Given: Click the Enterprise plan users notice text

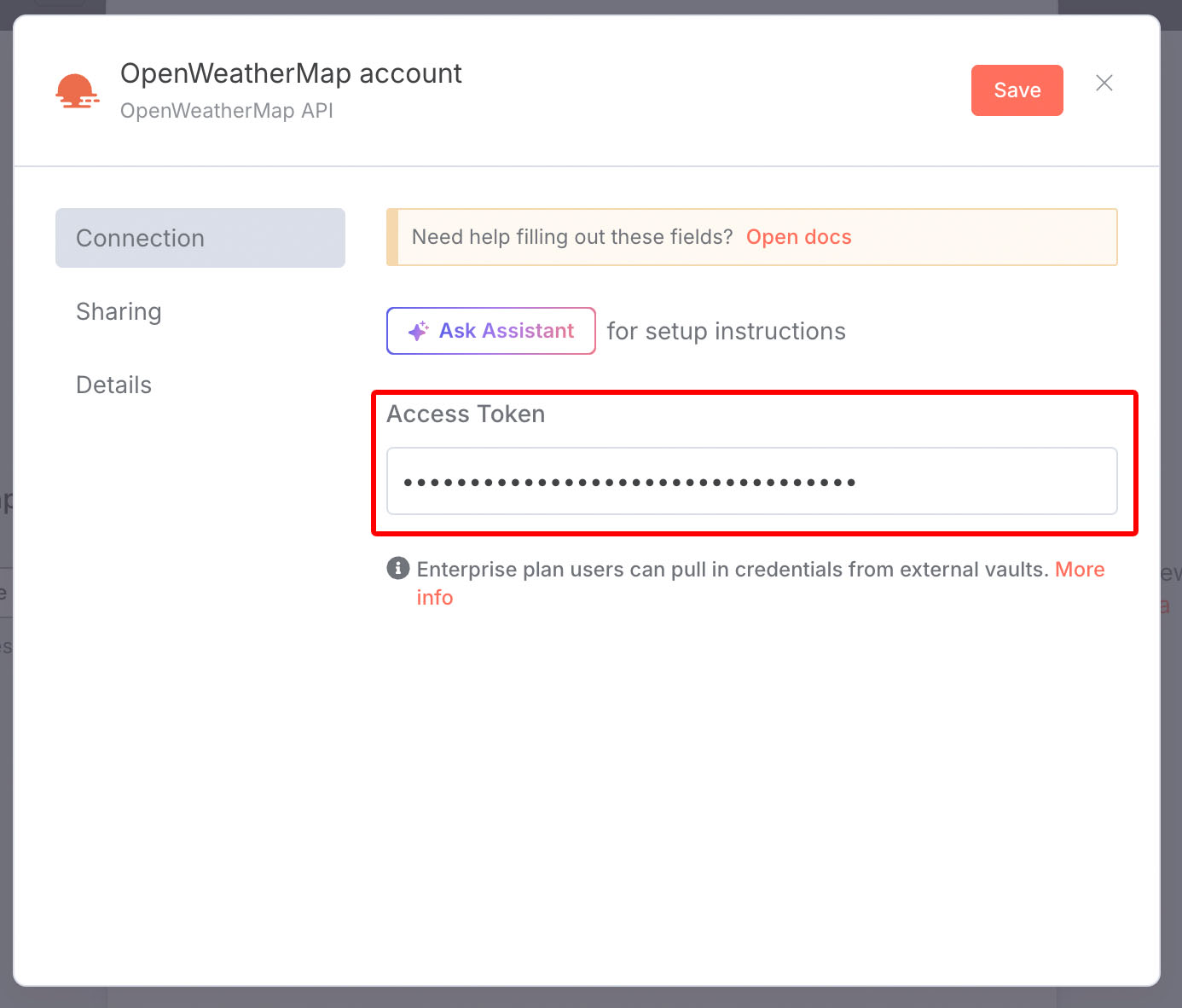Looking at the screenshot, I should (732, 570).
